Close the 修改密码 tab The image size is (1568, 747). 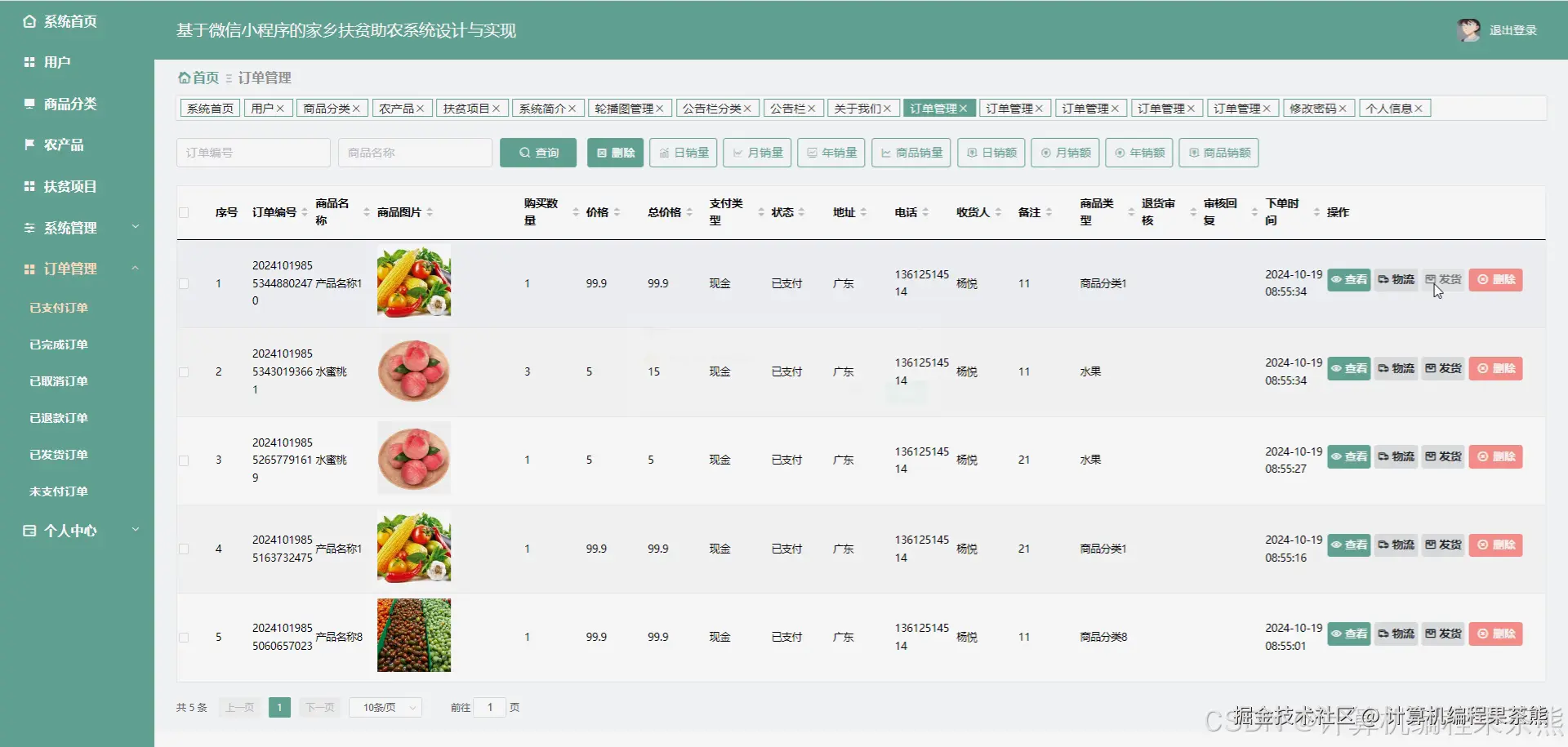pos(1343,109)
